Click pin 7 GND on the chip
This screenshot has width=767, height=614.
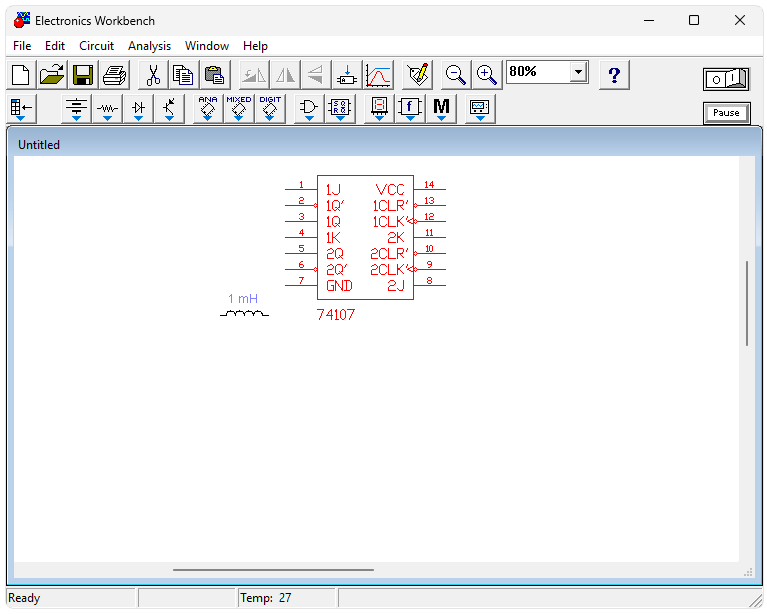click(301, 285)
